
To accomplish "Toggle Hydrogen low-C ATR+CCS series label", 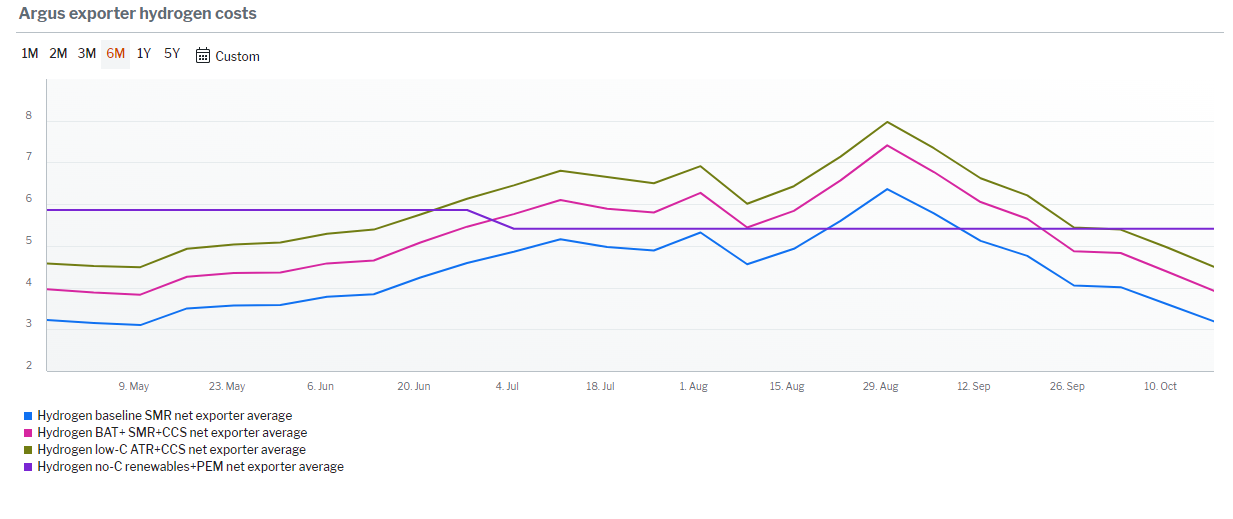I will point(171,450).
